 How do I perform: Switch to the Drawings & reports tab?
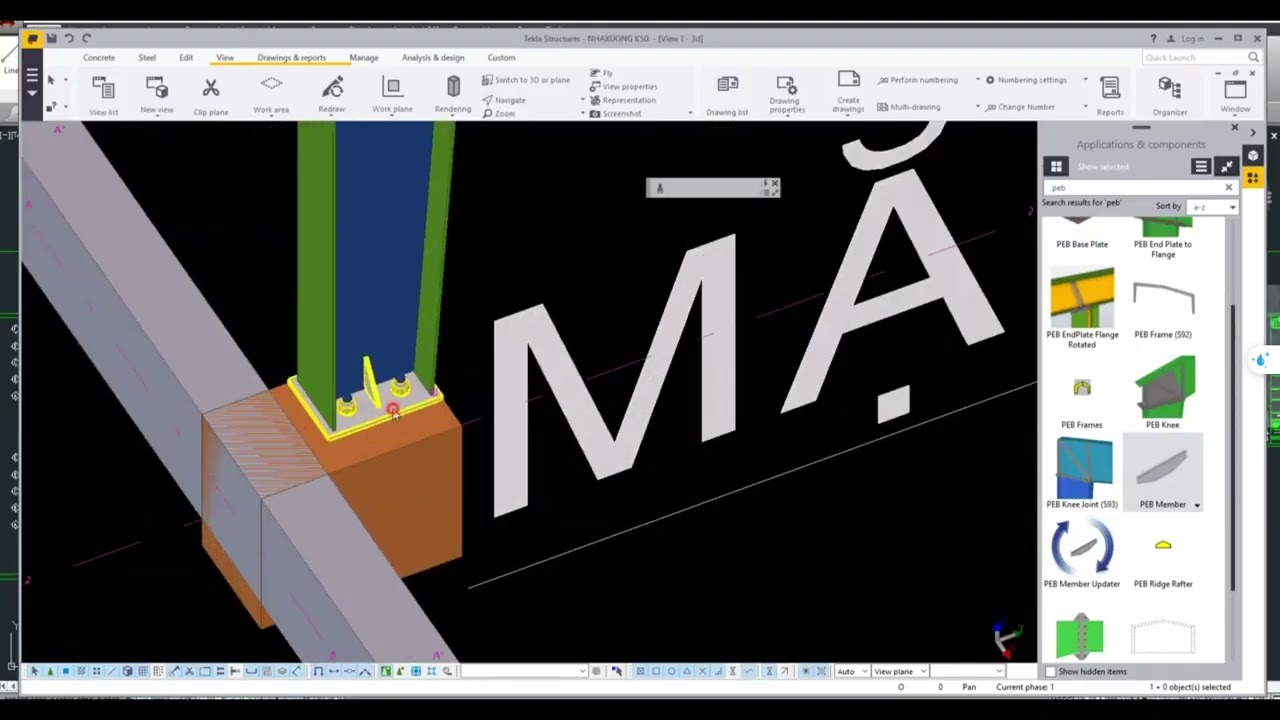(x=291, y=58)
